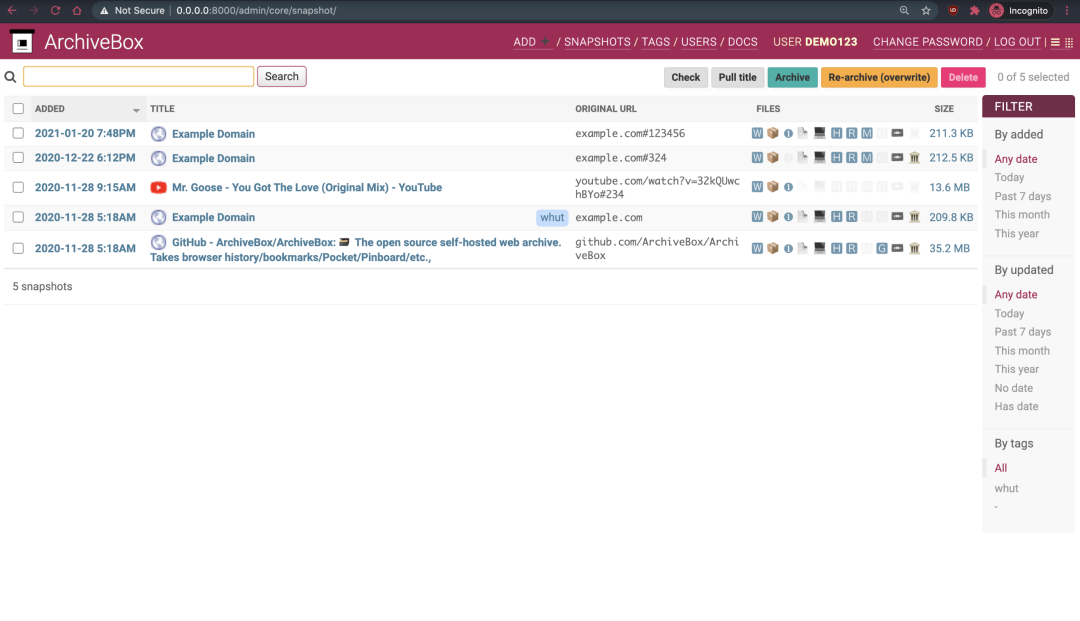Open R (readability) icon in whut-tagged example.com row

(851, 216)
